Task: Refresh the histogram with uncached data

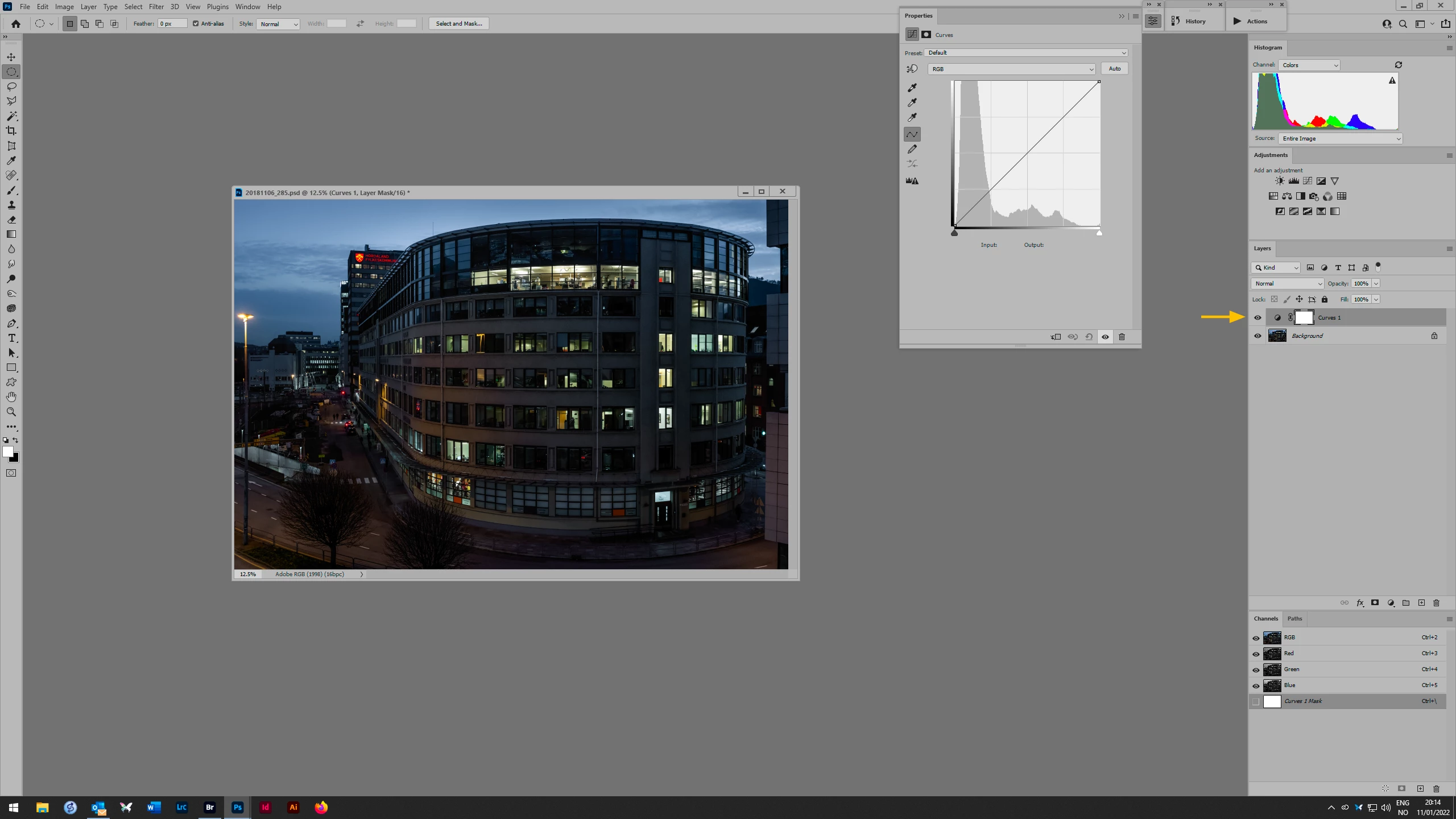Action: [1399, 65]
